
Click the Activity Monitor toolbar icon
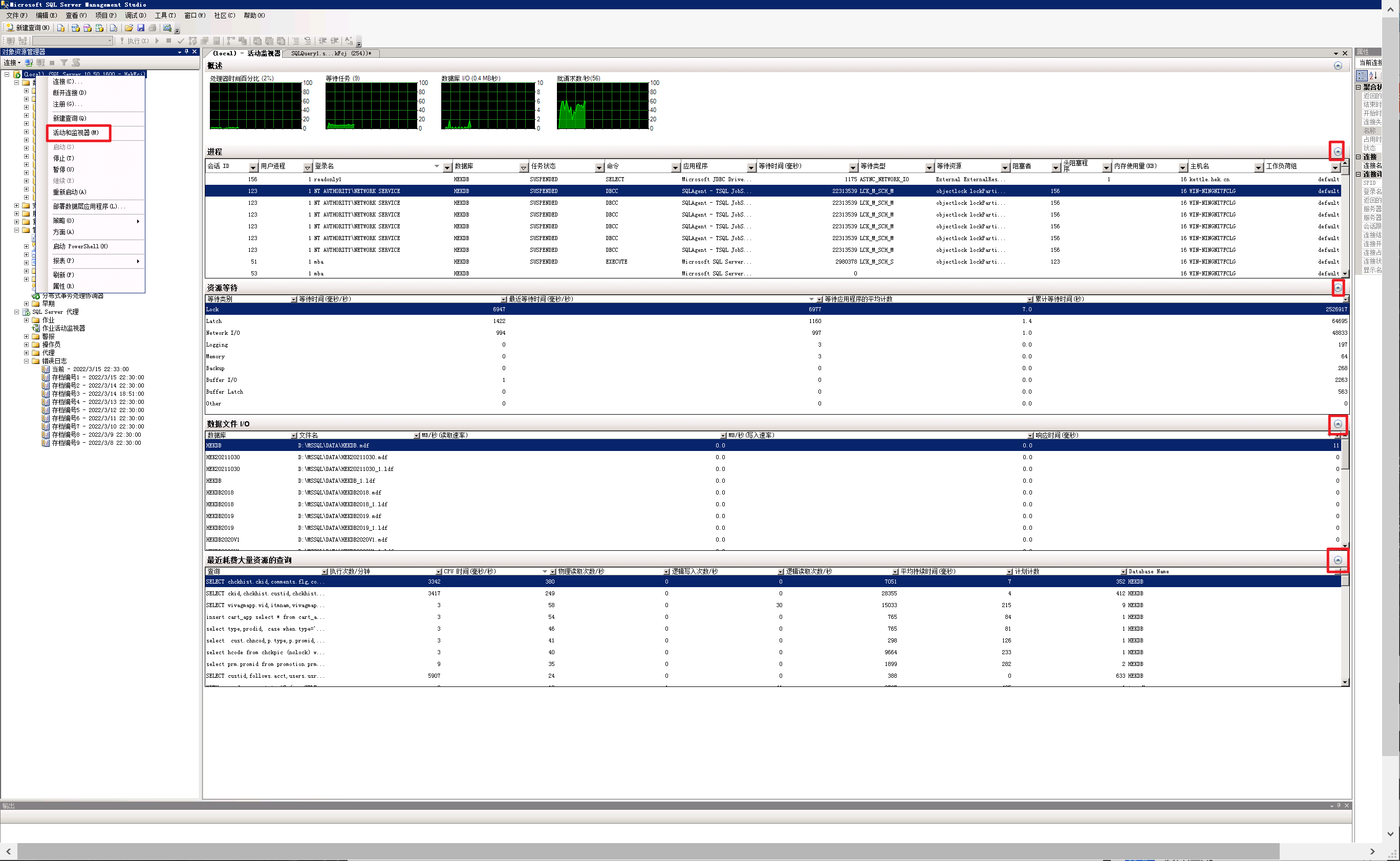pos(167,28)
